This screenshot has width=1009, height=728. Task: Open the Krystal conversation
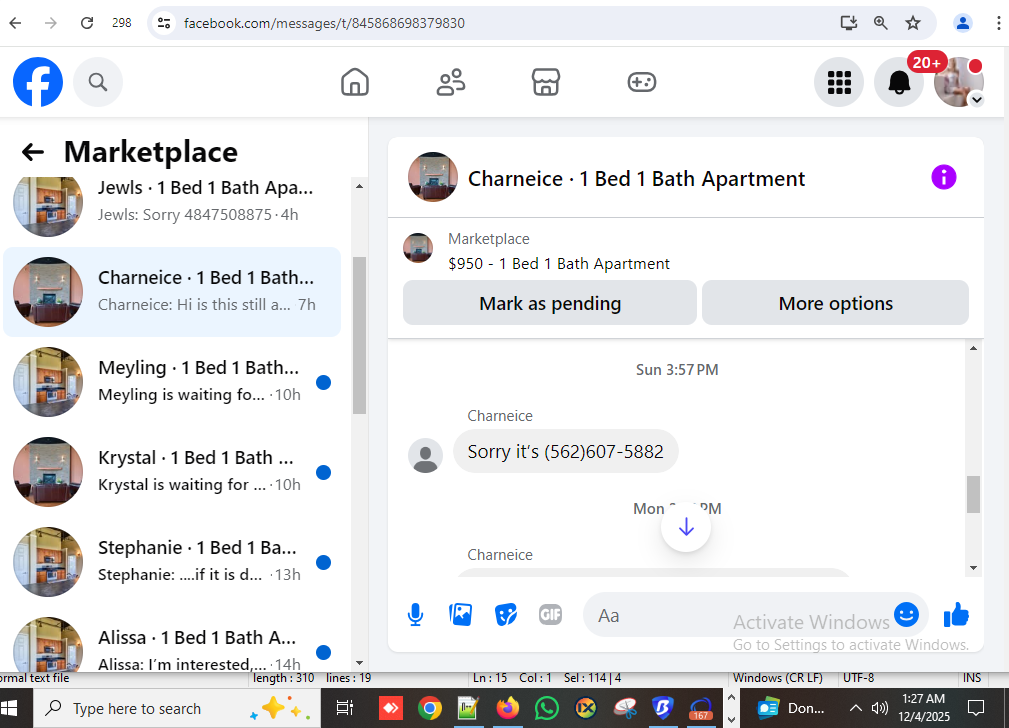click(172, 472)
